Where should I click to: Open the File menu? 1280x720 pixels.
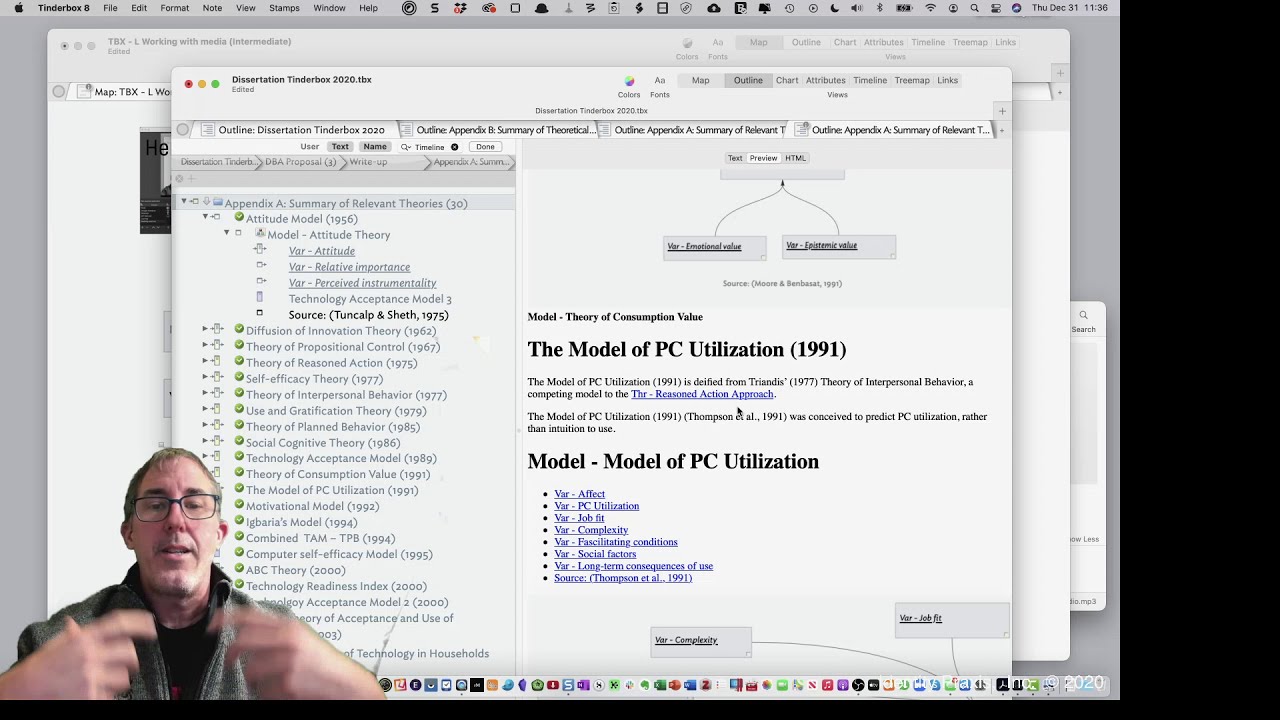(x=110, y=8)
